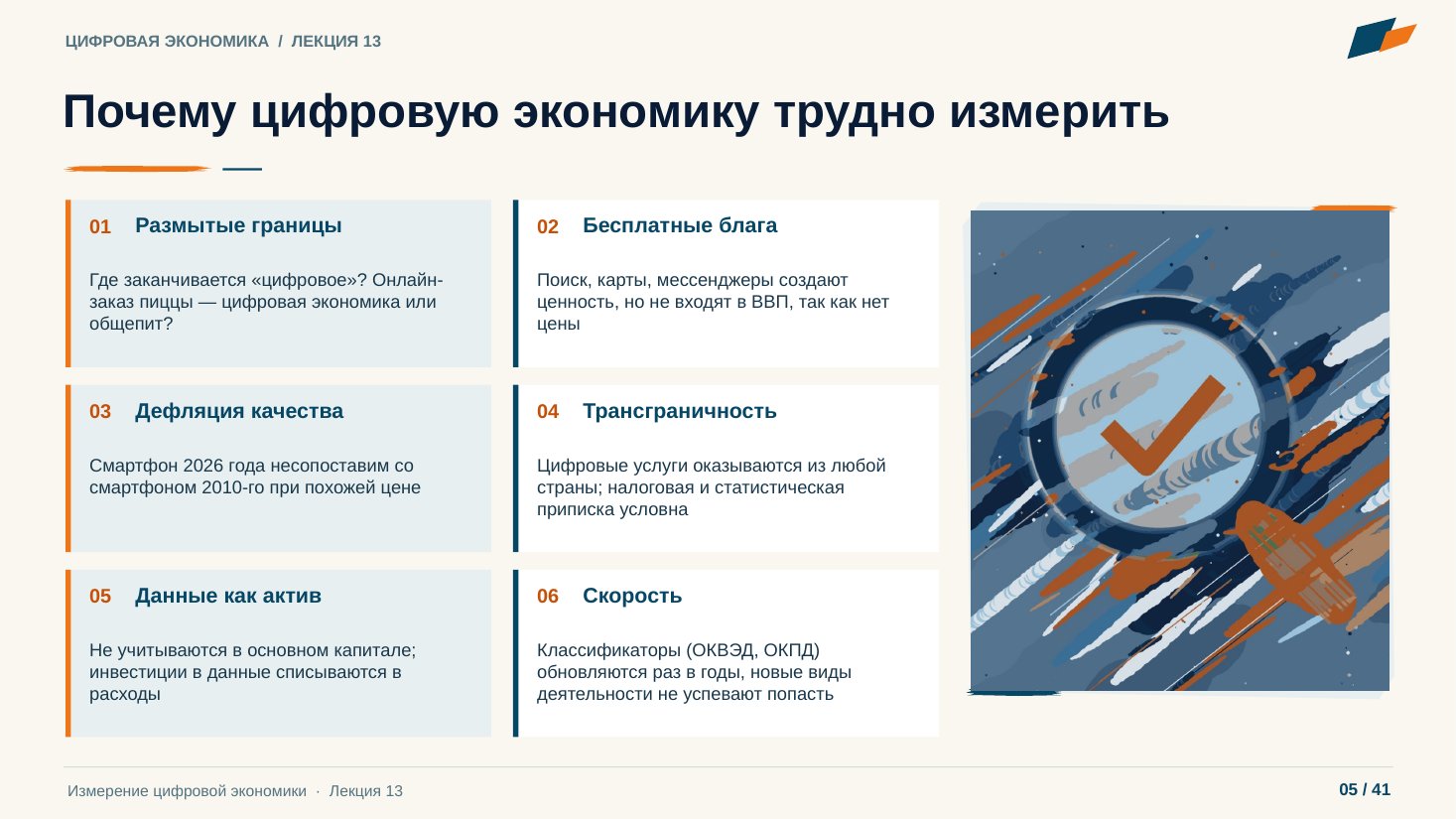Click the heading "Дефляция качества"
Screen dimensions: 1456x819
pos(239,411)
